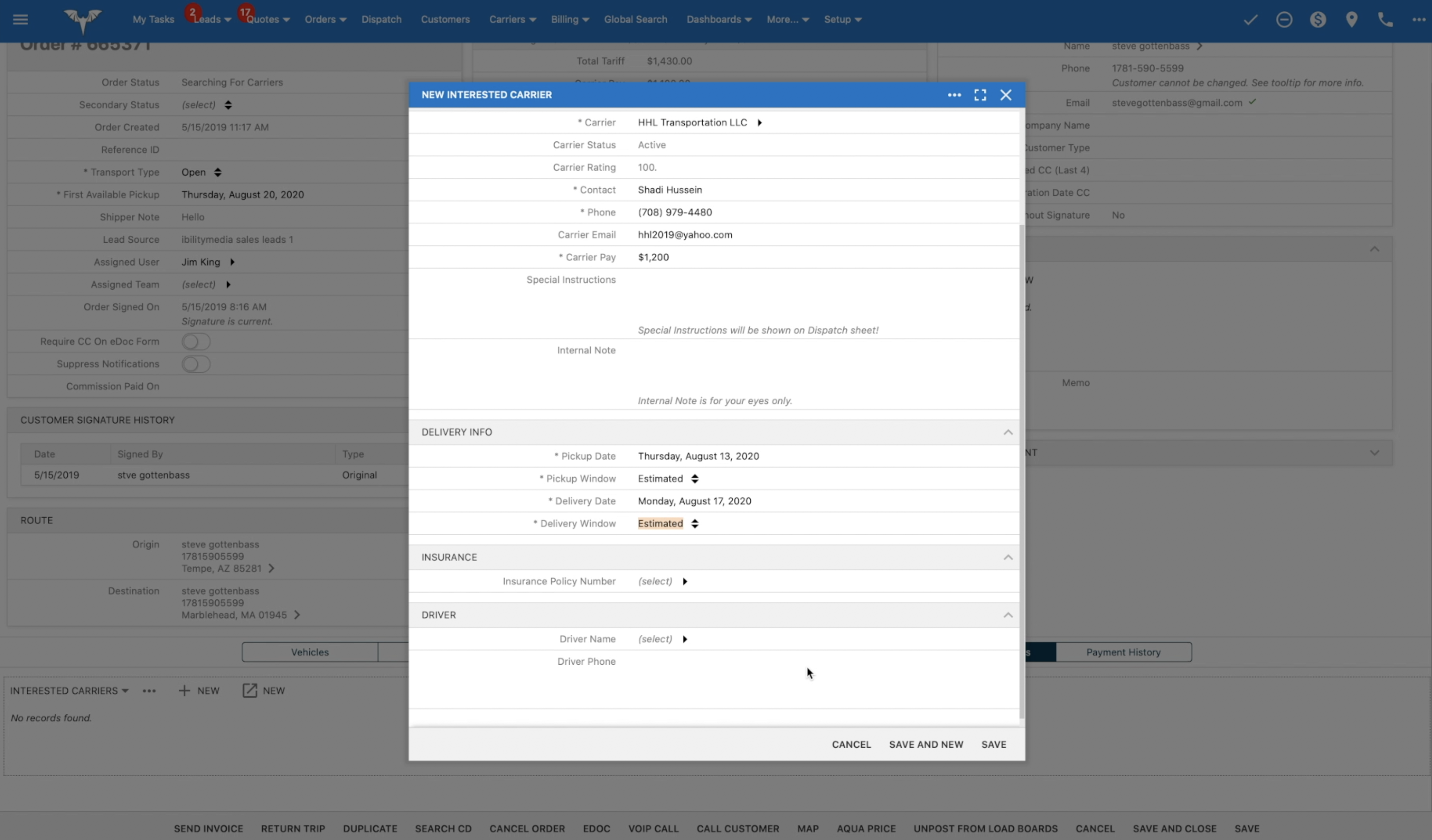Click the circle minus icon in top bar
1432x840 pixels.
[1284, 20]
